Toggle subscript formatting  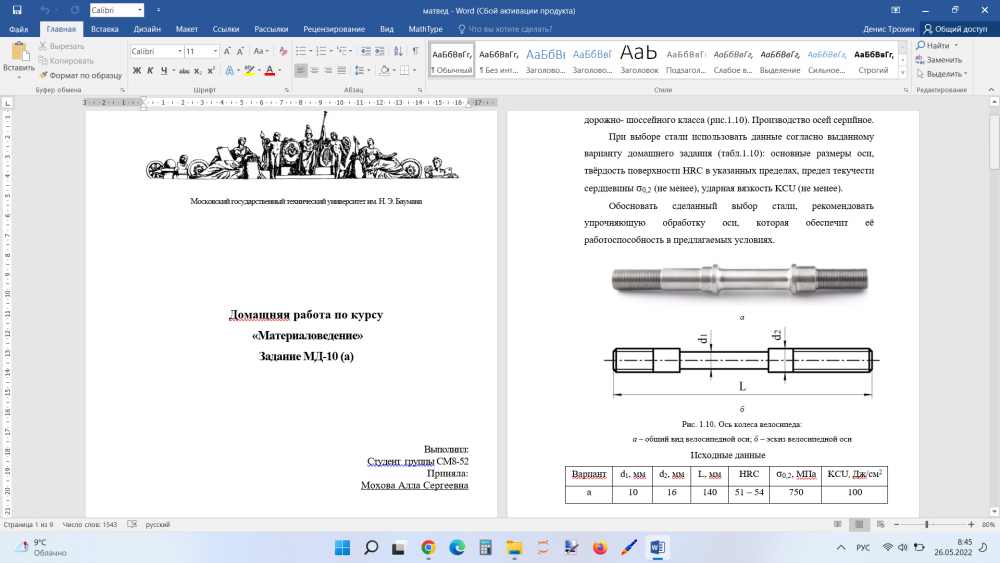197,70
